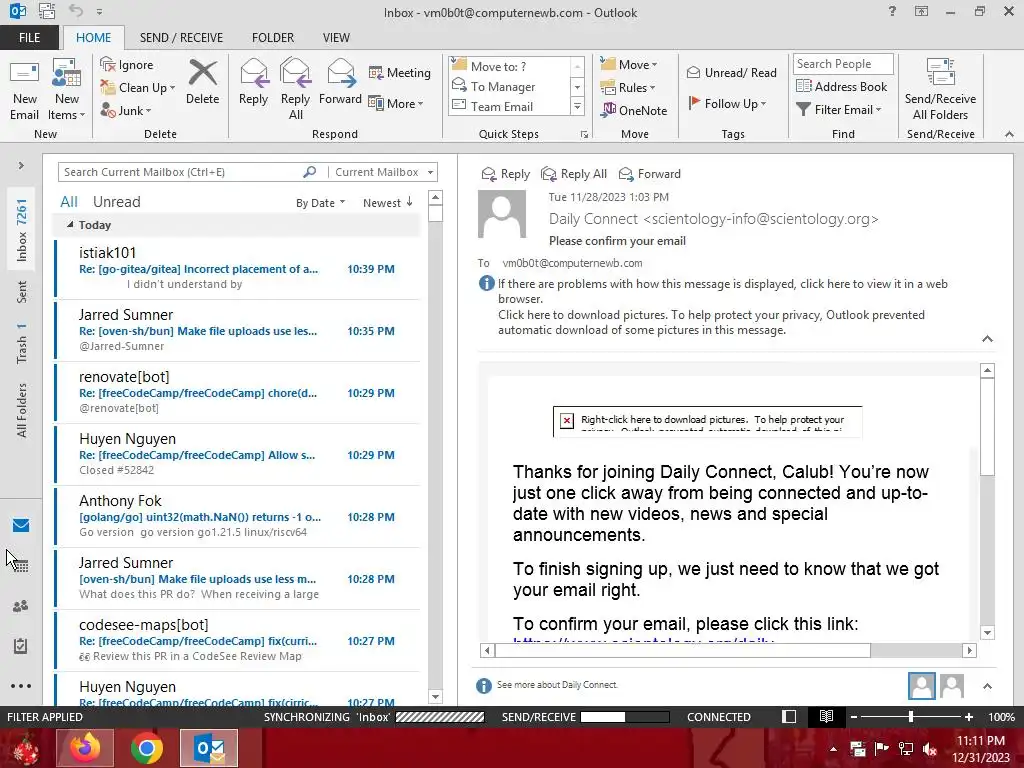The width and height of the screenshot is (1024, 768).
Task: Click Search Current Mailbox field
Action: pyautogui.click(x=180, y=172)
